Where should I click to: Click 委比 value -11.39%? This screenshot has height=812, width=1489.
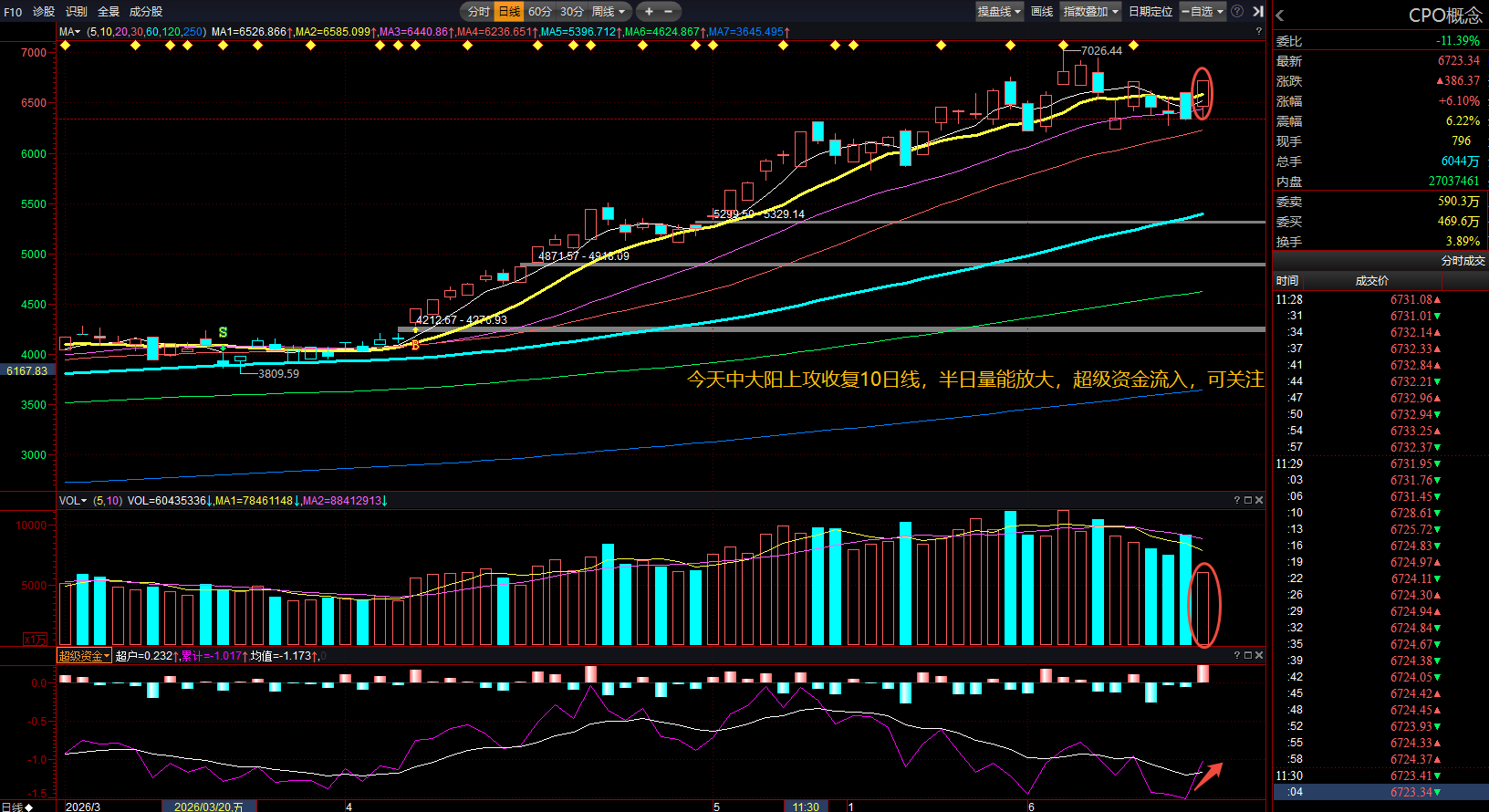(1458, 40)
